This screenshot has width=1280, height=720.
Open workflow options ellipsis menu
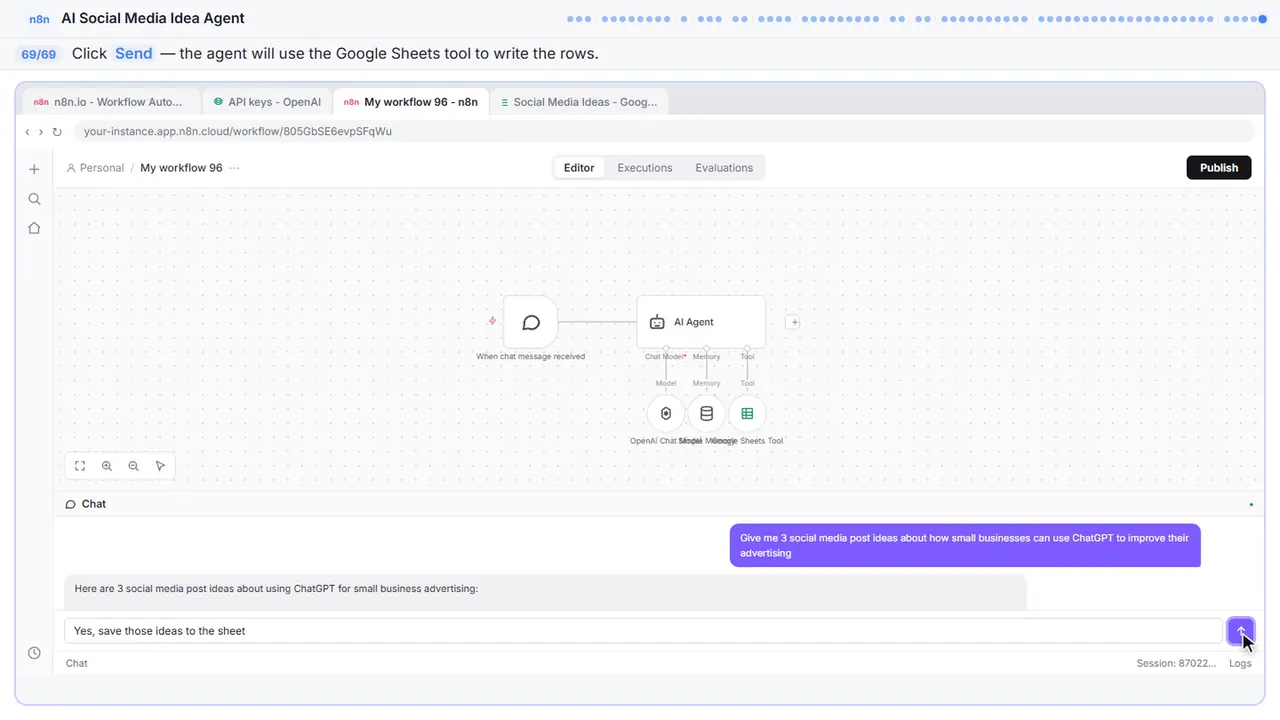(x=234, y=168)
